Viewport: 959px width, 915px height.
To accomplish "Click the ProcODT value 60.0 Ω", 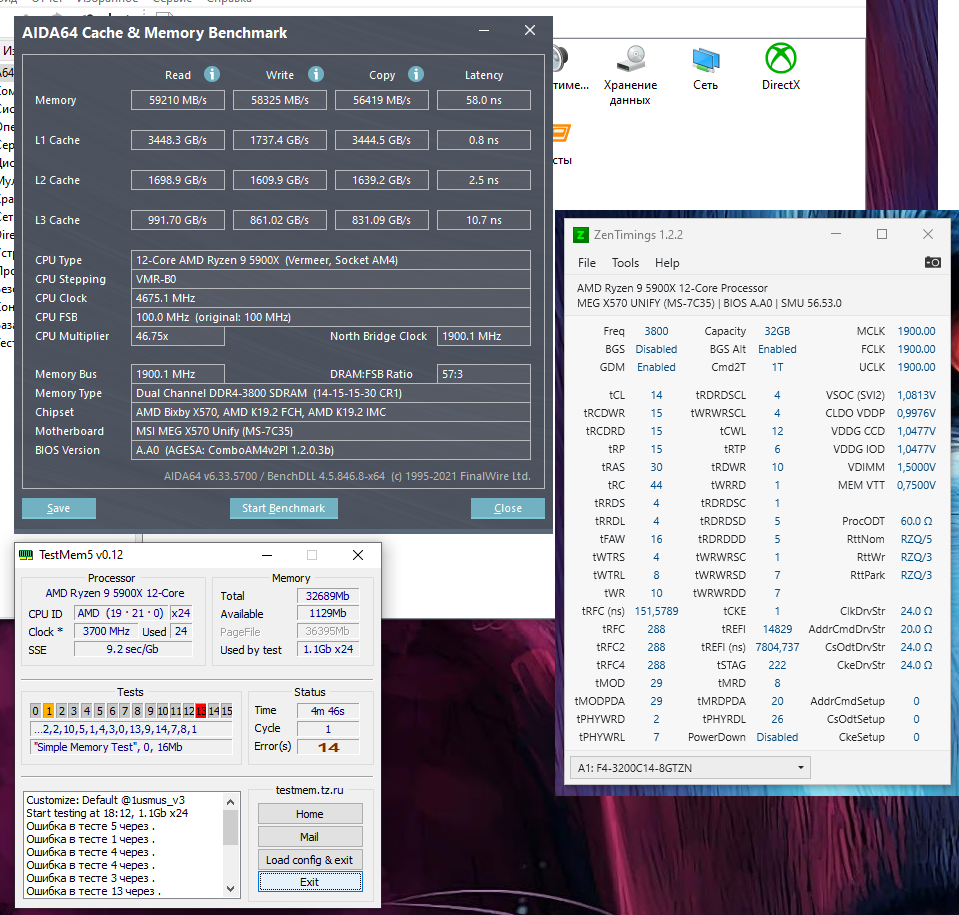I will tap(916, 521).
